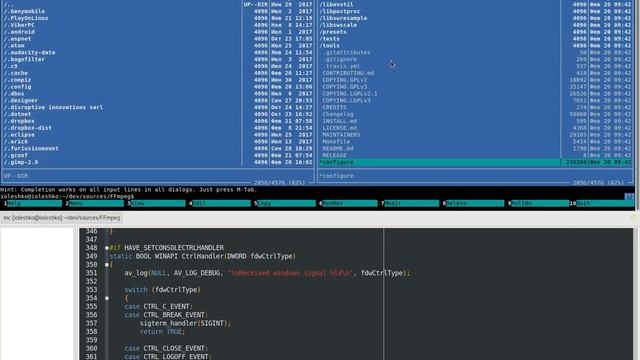The height and width of the screenshot is (360, 640).
Task: Select /.bogofilter directory in left panel
Action: coord(24,59)
